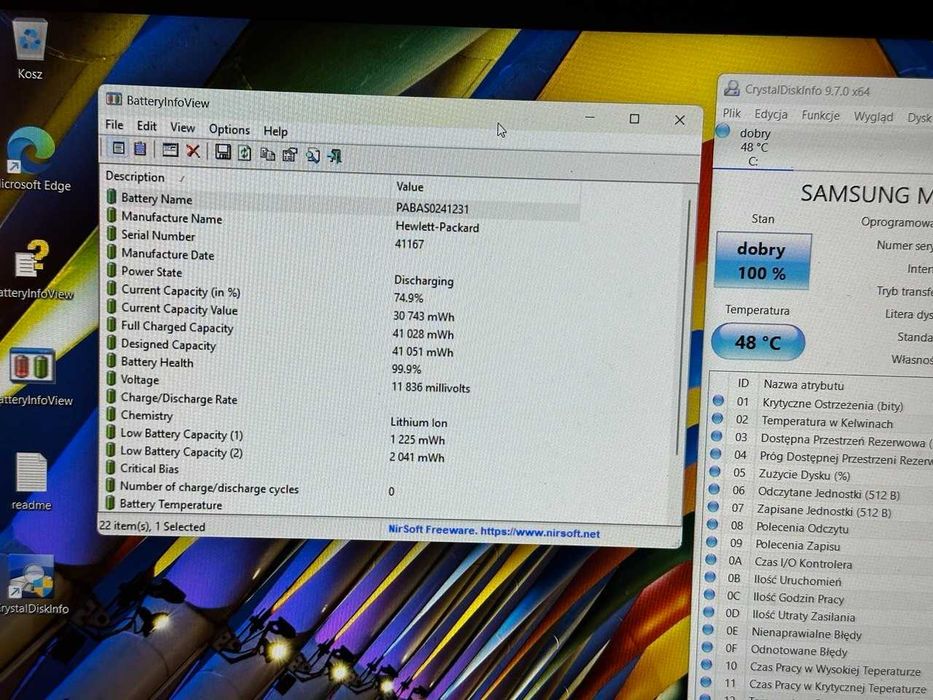The width and height of the screenshot is (933, 700).
Task: Click the 48 °C temperature button
Action: (757, 342)
